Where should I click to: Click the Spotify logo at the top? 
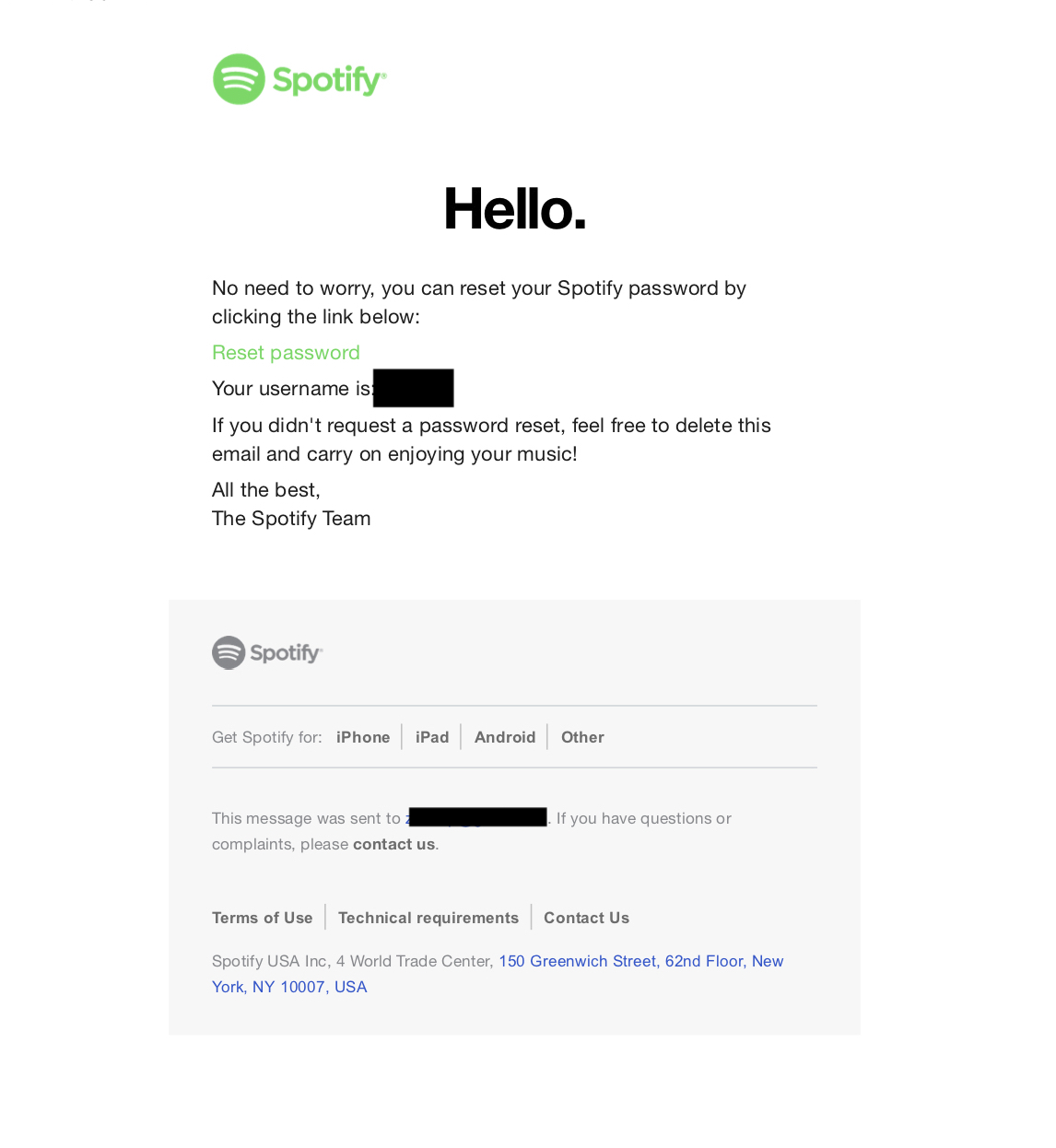click(x=299, y=79)
